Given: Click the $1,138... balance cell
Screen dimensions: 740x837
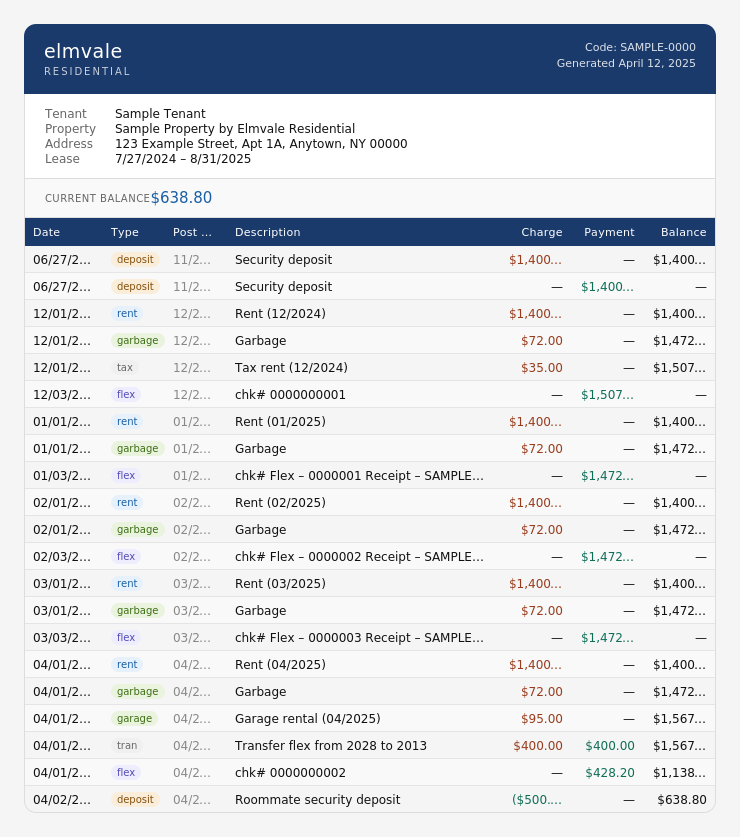Looking at the screenshot, I should [679, 772].
